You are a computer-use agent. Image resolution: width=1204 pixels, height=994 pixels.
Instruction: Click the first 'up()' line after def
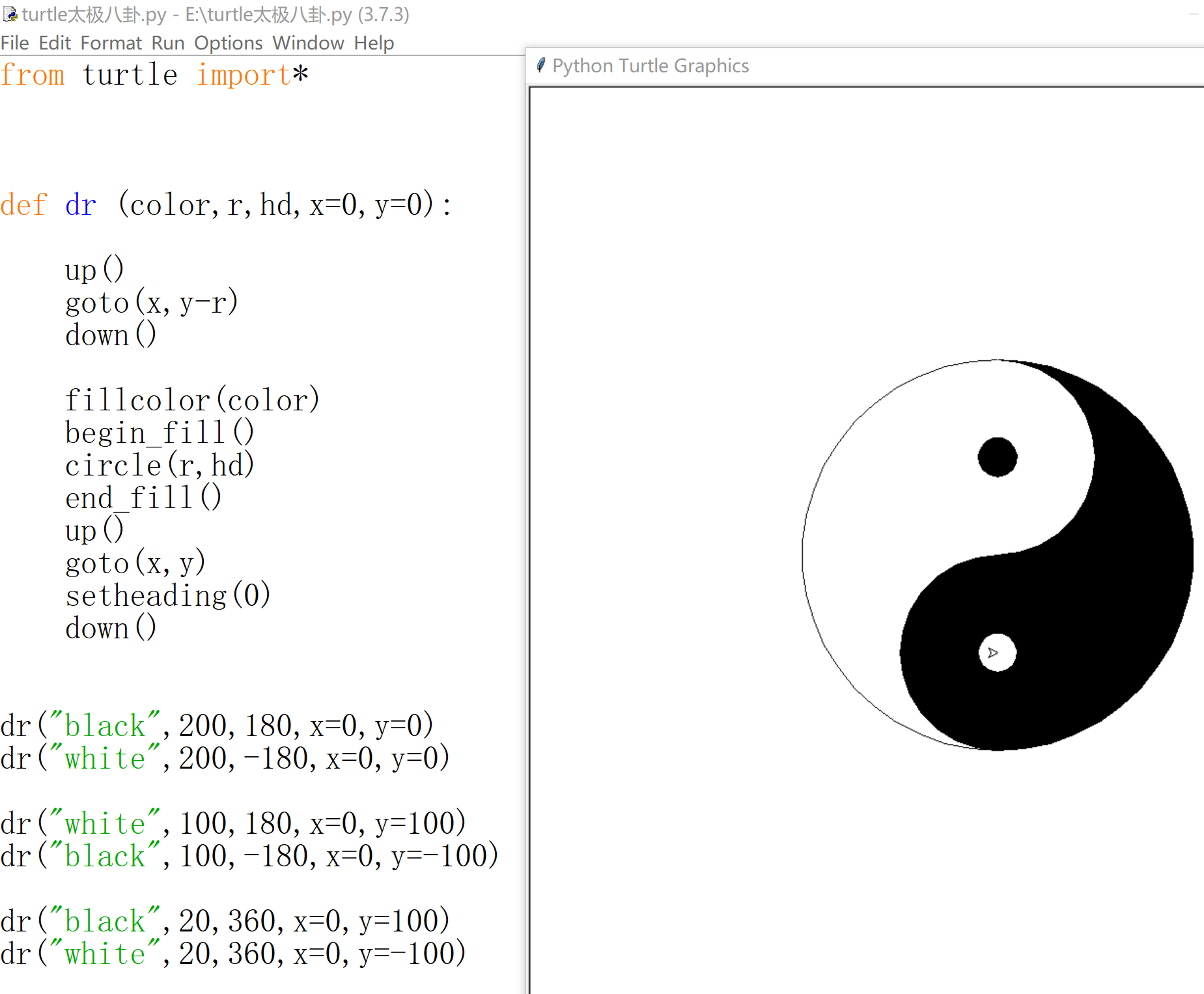(94, 270)
